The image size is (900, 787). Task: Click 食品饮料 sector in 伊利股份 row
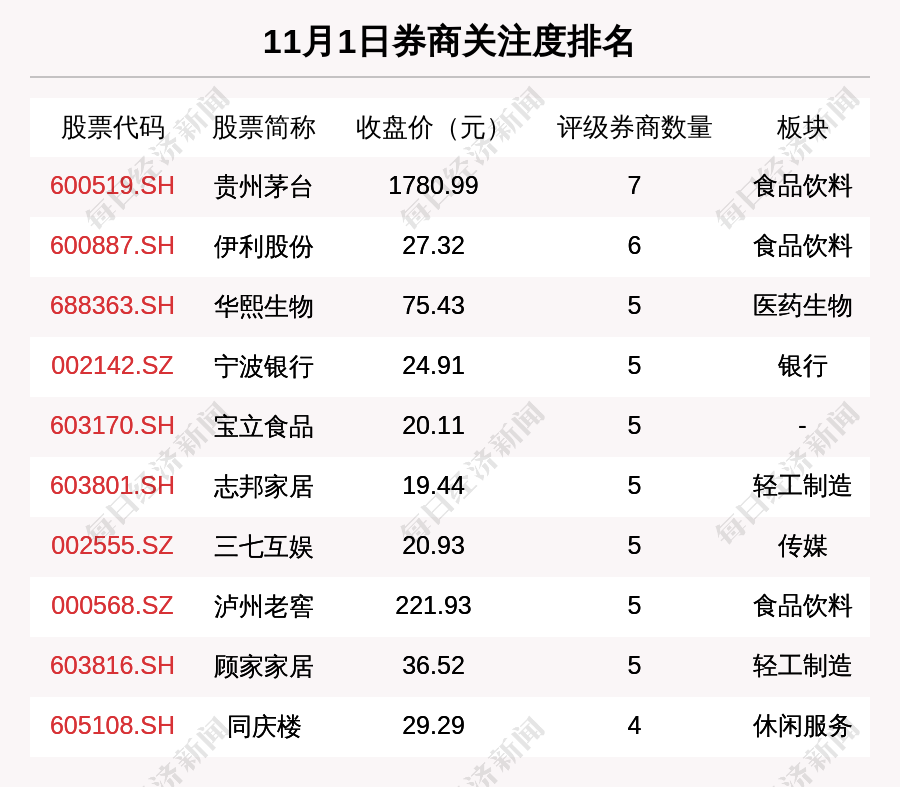[802, 246]
